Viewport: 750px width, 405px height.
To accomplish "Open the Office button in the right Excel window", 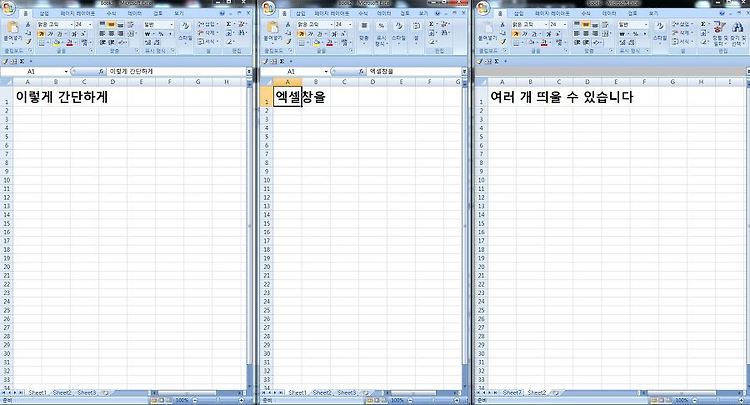I will pos(482,8).
